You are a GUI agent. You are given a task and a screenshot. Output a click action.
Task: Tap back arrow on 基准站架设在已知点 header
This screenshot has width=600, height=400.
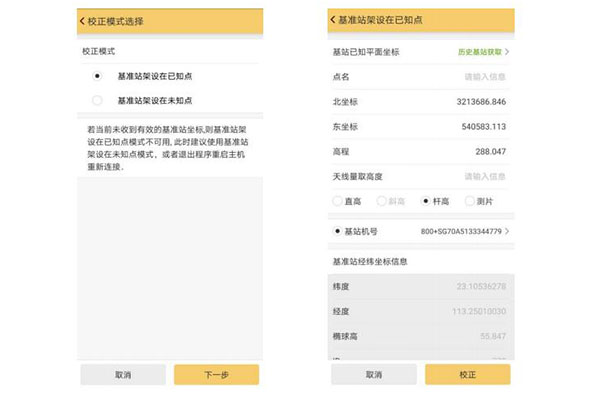[x=333, y=20]
